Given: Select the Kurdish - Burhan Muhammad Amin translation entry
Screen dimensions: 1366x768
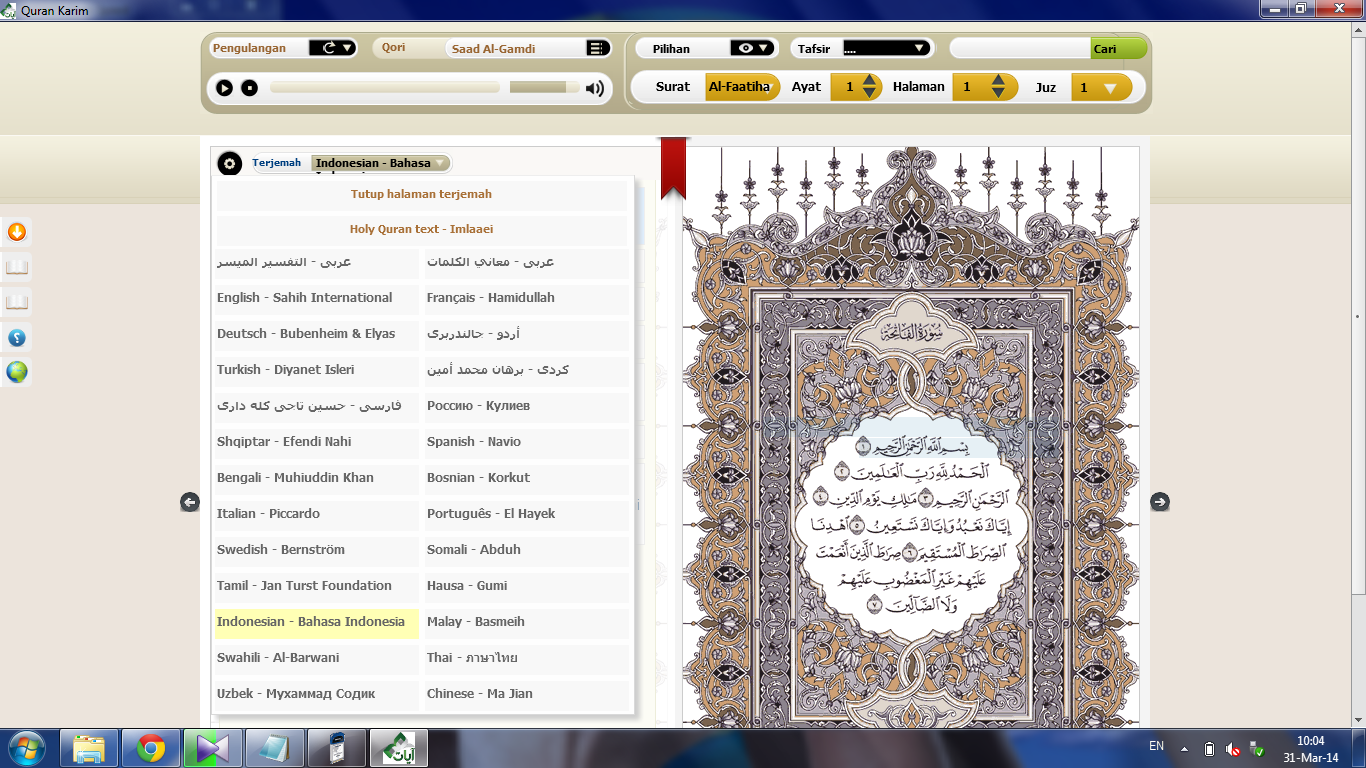Looking at the screenshot, I should tap(527, 370).
